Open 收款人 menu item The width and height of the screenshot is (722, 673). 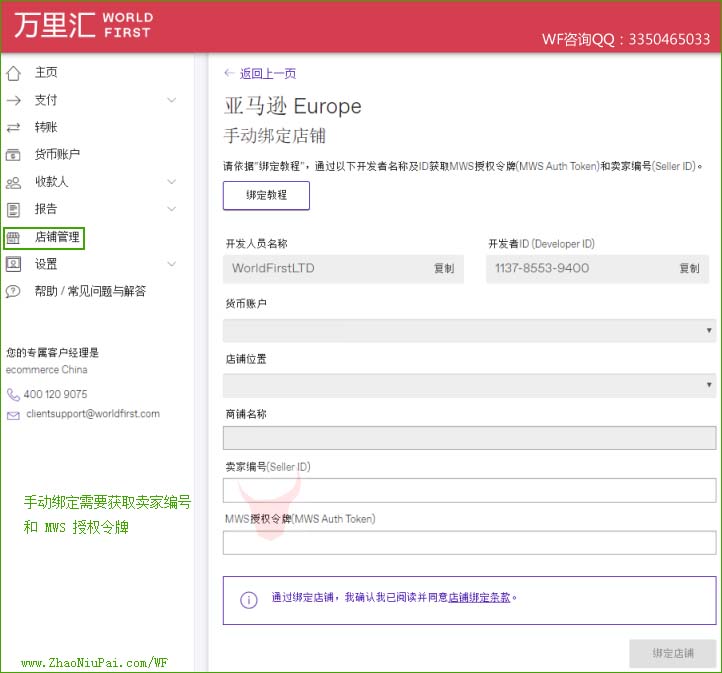pos(52,182)
